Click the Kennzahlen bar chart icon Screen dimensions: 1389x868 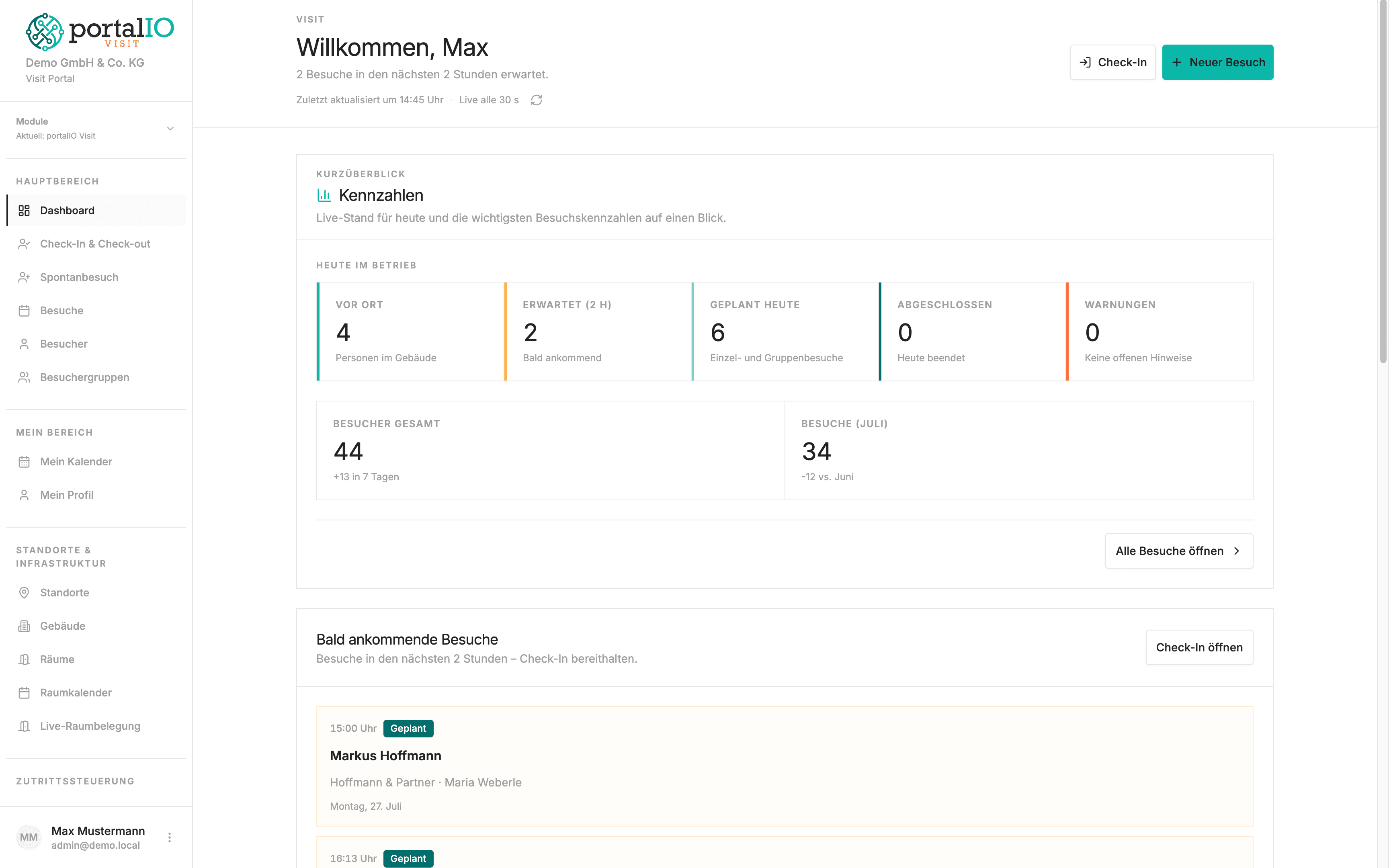[324, 195]
